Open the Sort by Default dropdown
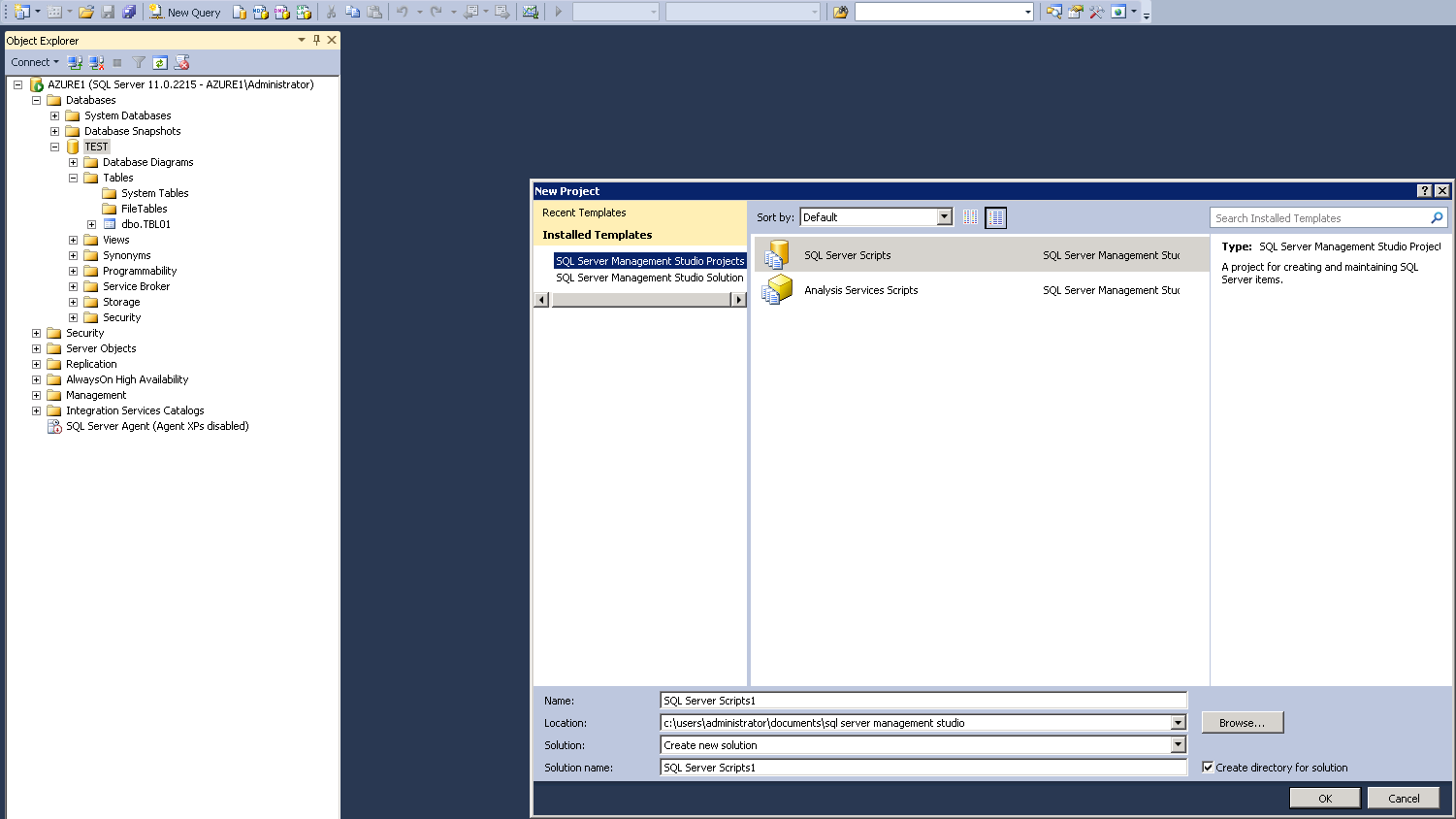The height and width of the screenshot is (819, 1456). [944, 217]
